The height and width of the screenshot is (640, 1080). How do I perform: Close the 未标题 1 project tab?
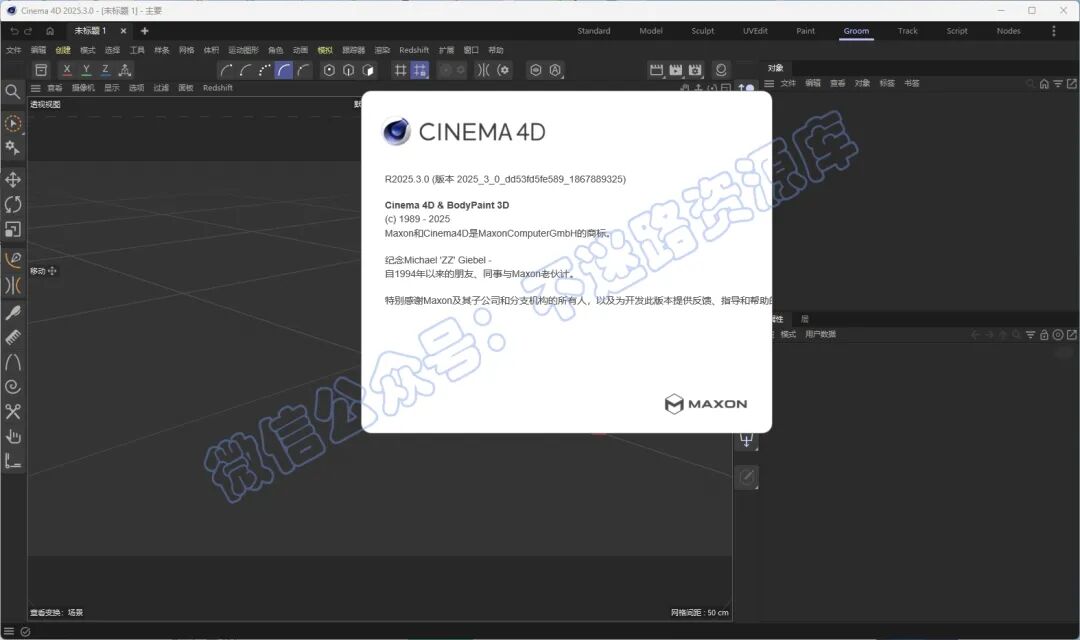123,31
